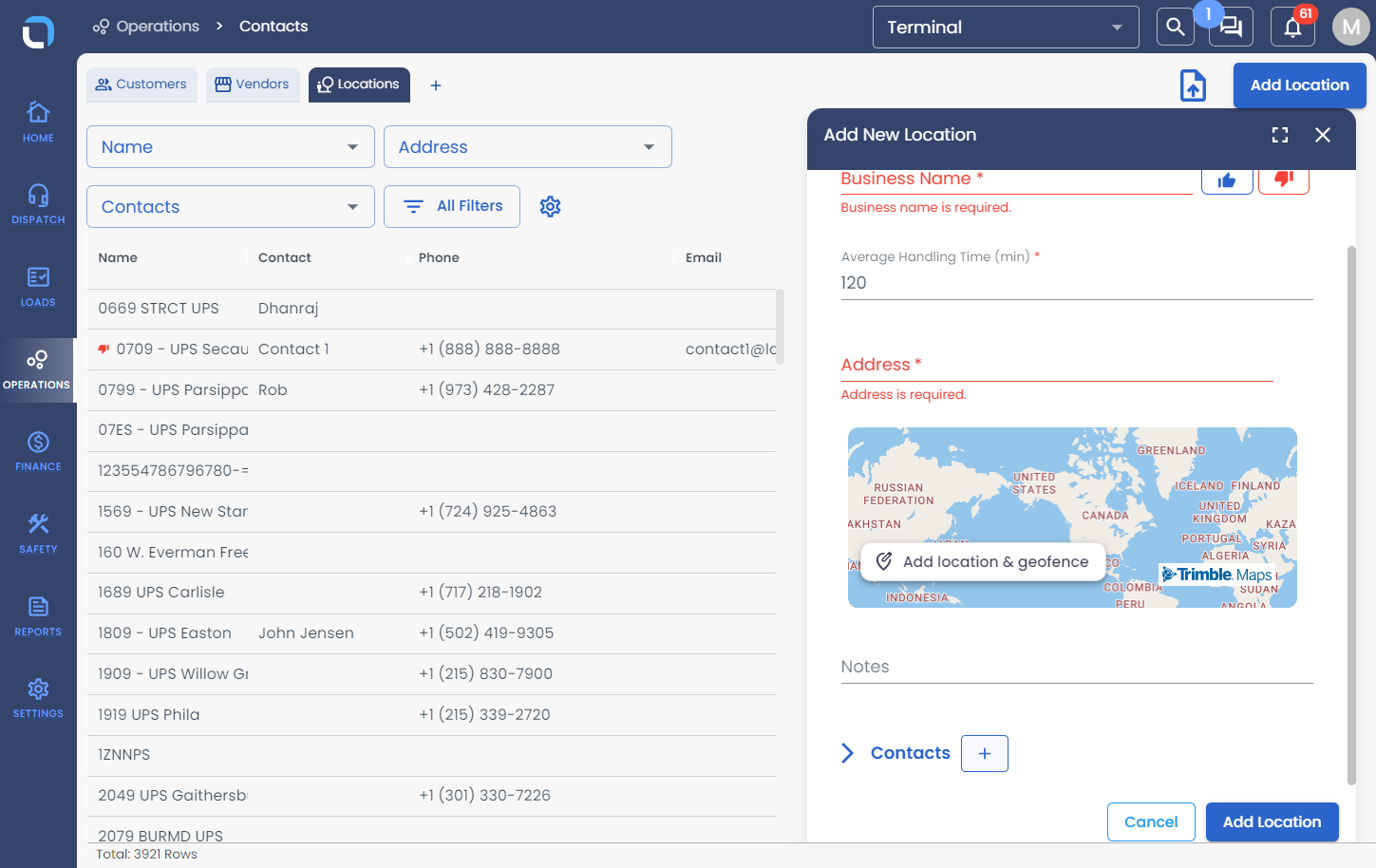Expand the Contacts section chevron
Screen dimensions: 1376x868
pyautogui.click(x=847, y=753)
